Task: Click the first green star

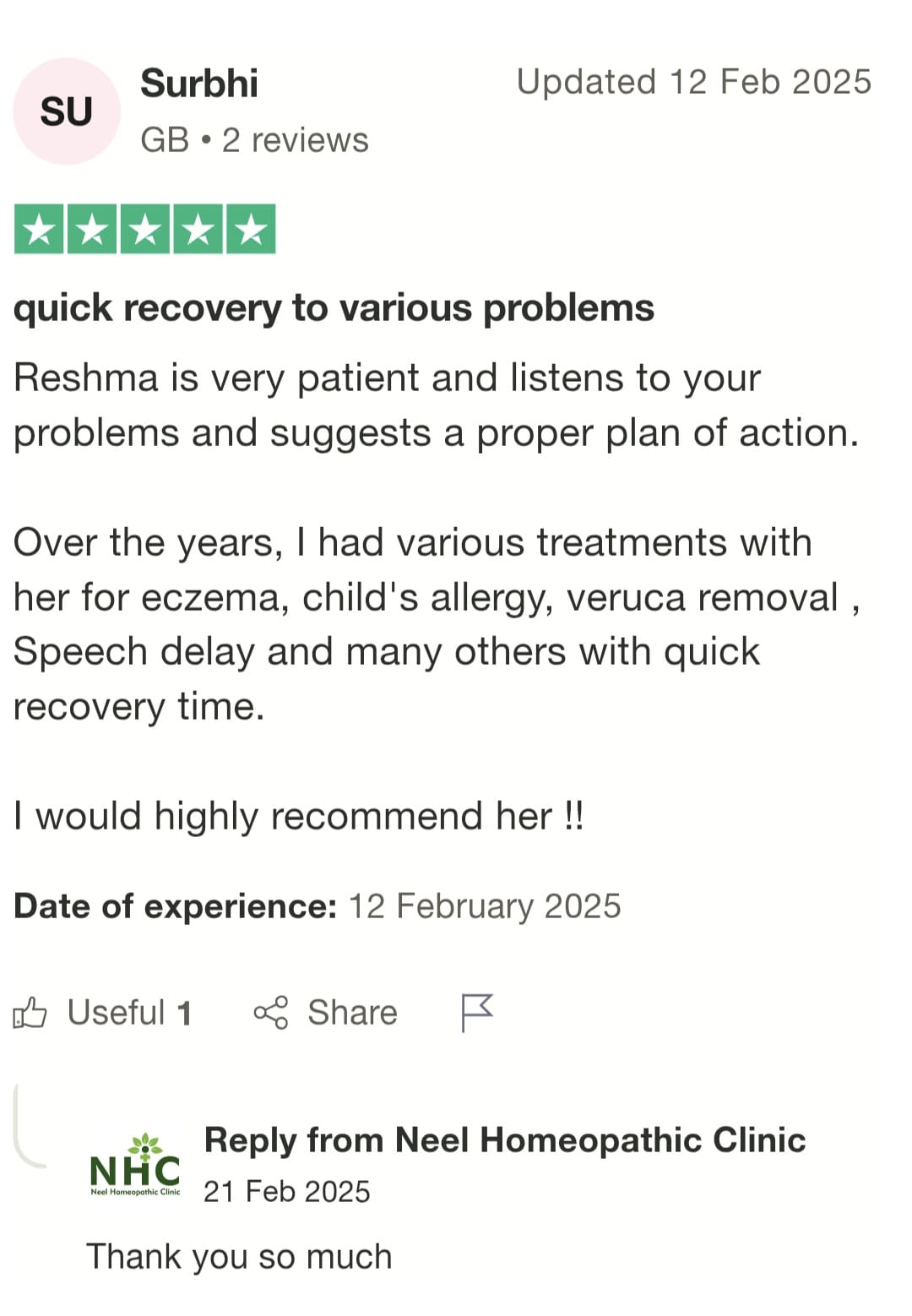Action: [x=39, y=229]
